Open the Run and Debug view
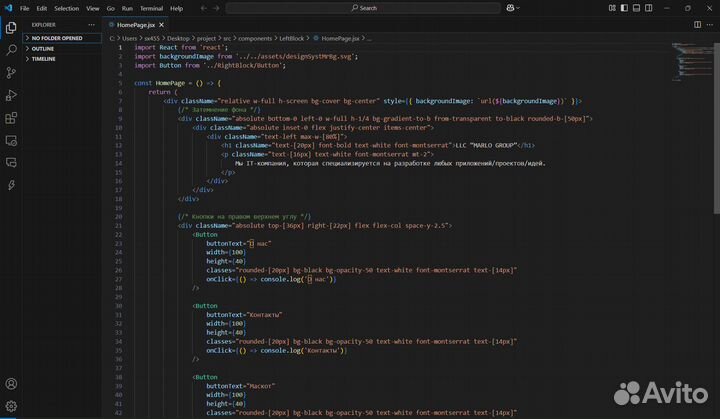This screenshot has height=419, width=720. (x=11, y=95)
